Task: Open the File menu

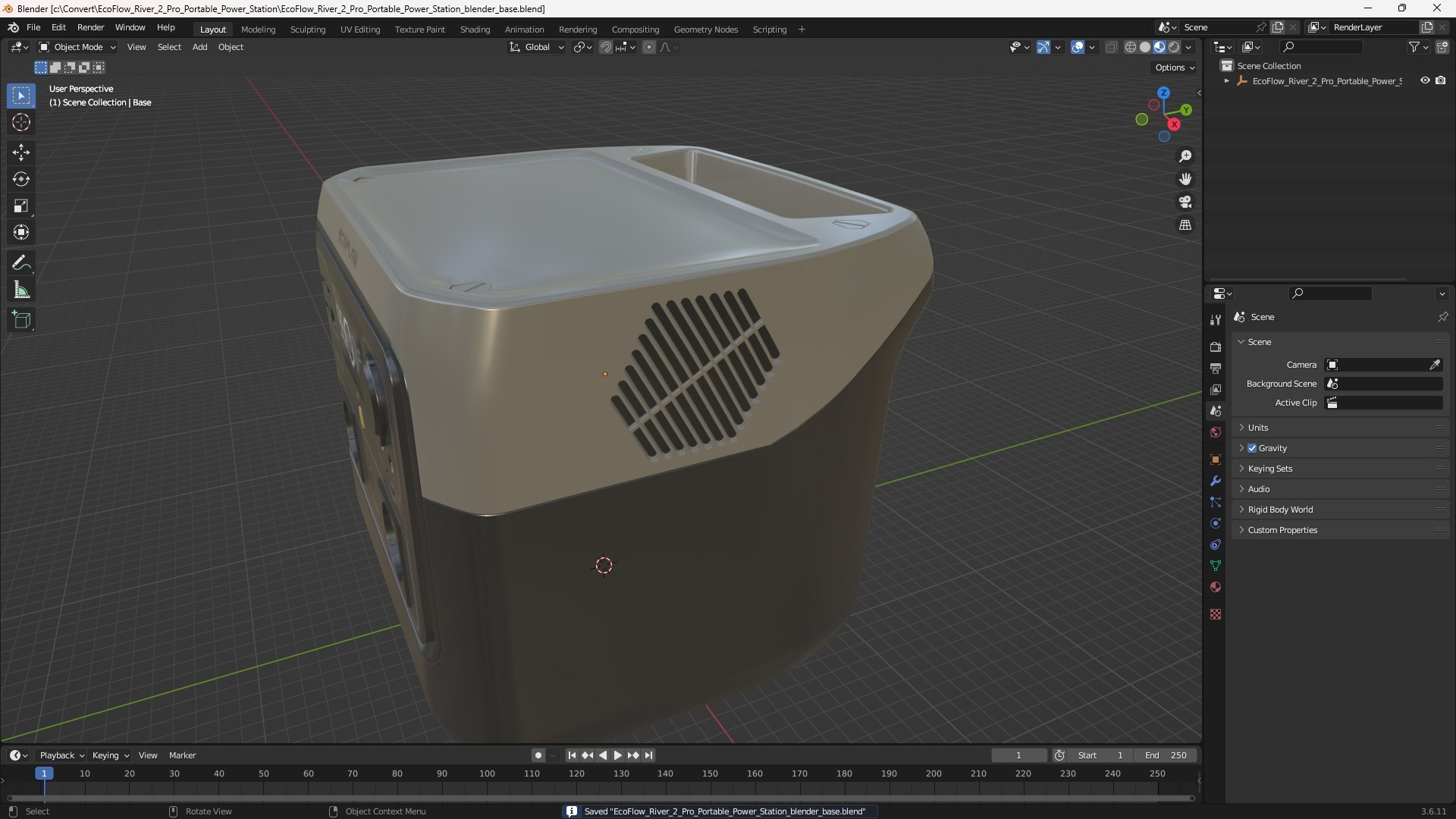Action: tap(33, 27)
